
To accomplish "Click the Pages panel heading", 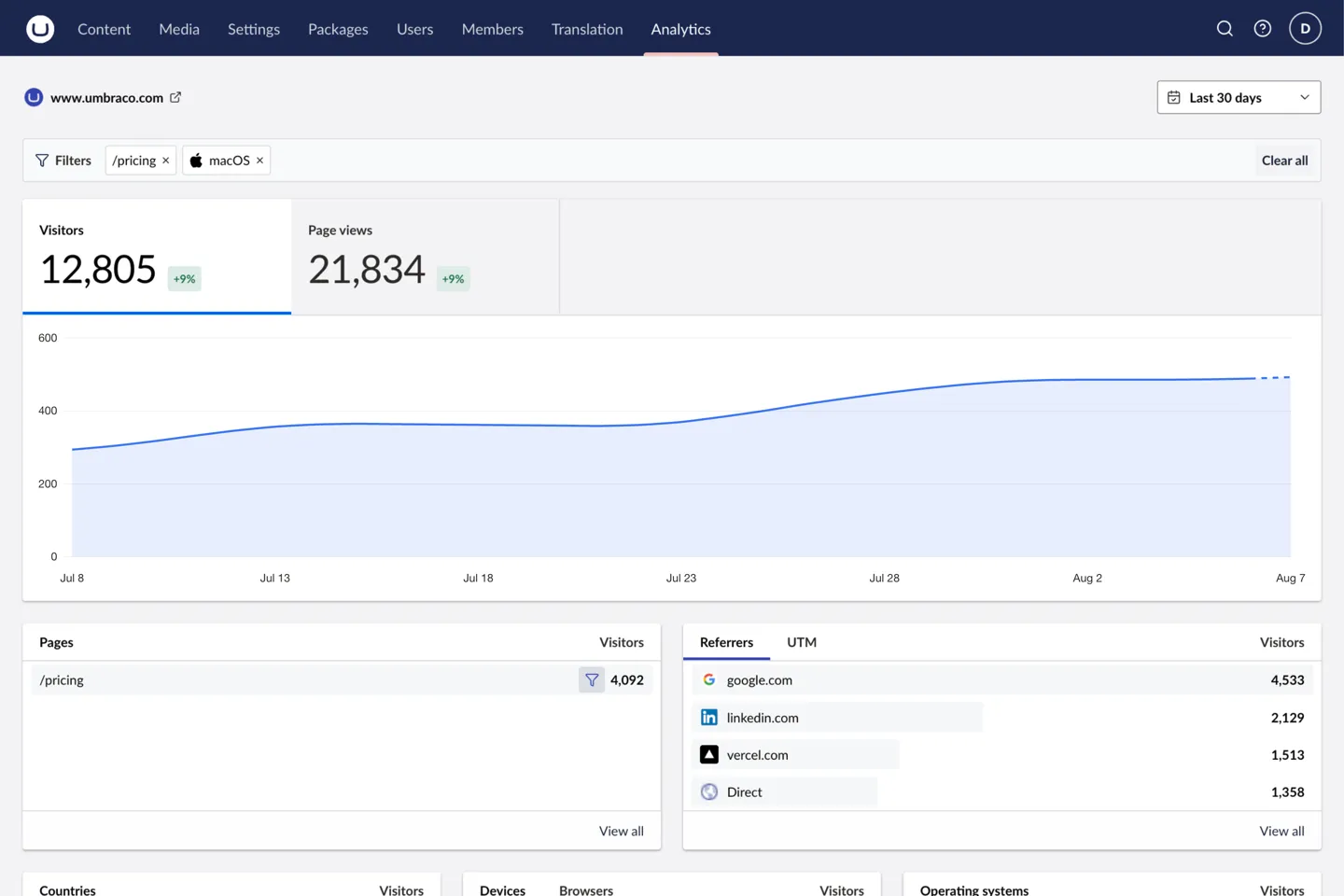I will click(56, 642).
